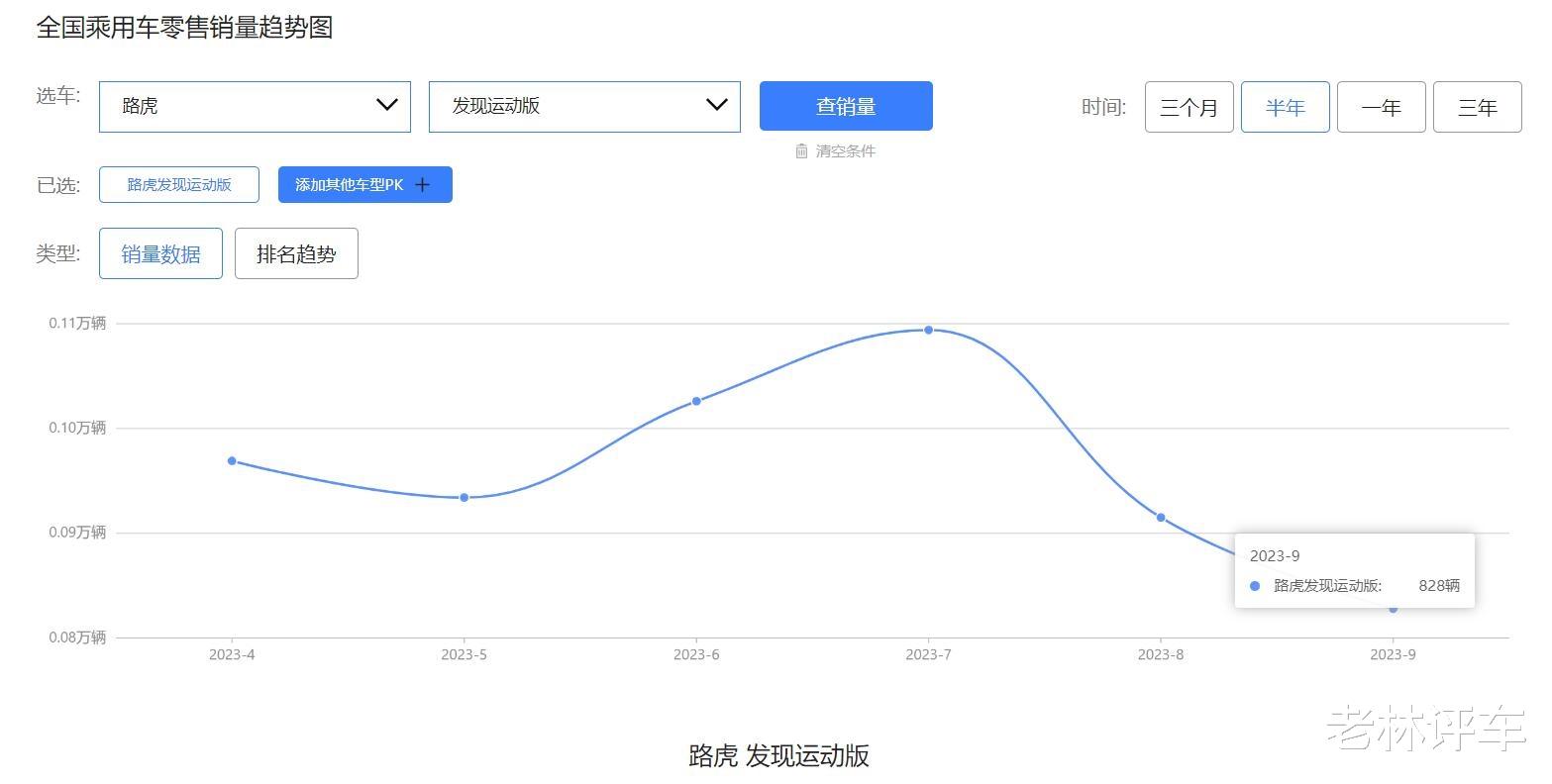Click the 2023-7 peak data point
The width and height of the screenshot is (1552, 784).
tap(929, 331)
